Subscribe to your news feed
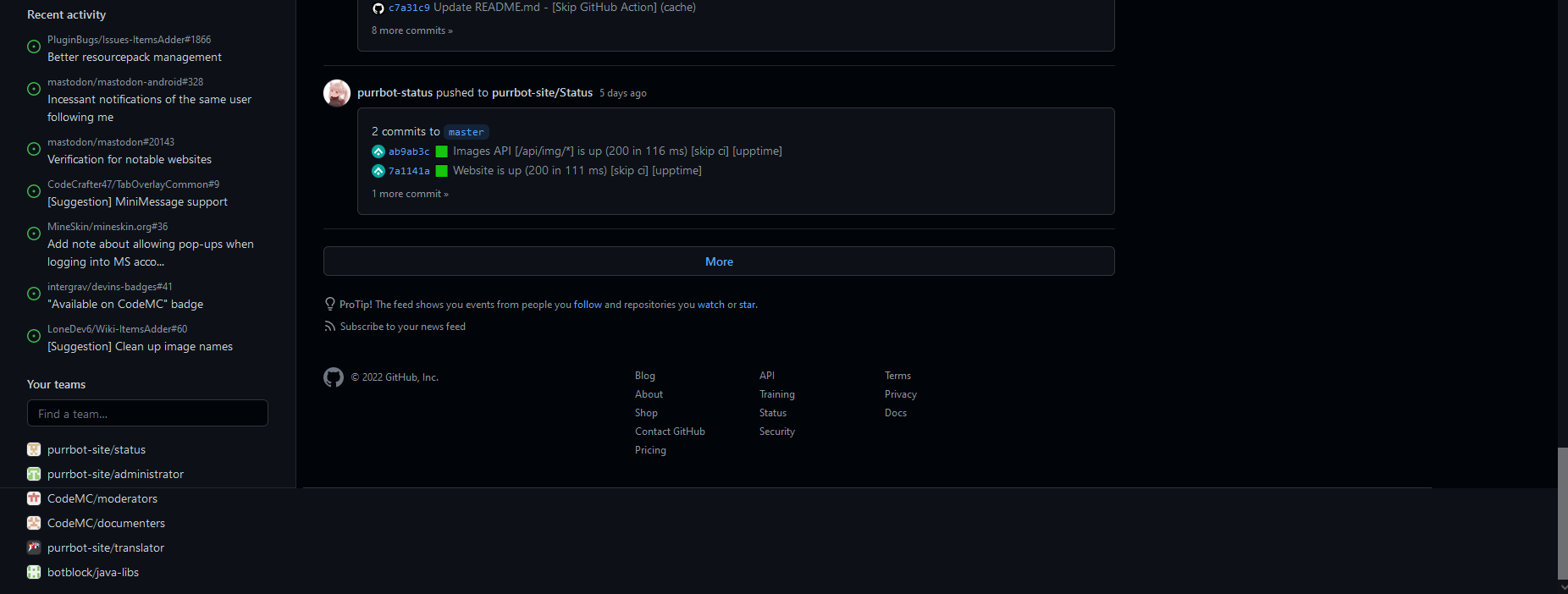Viewport: 1568px width, 594px height. pos(403,327)
